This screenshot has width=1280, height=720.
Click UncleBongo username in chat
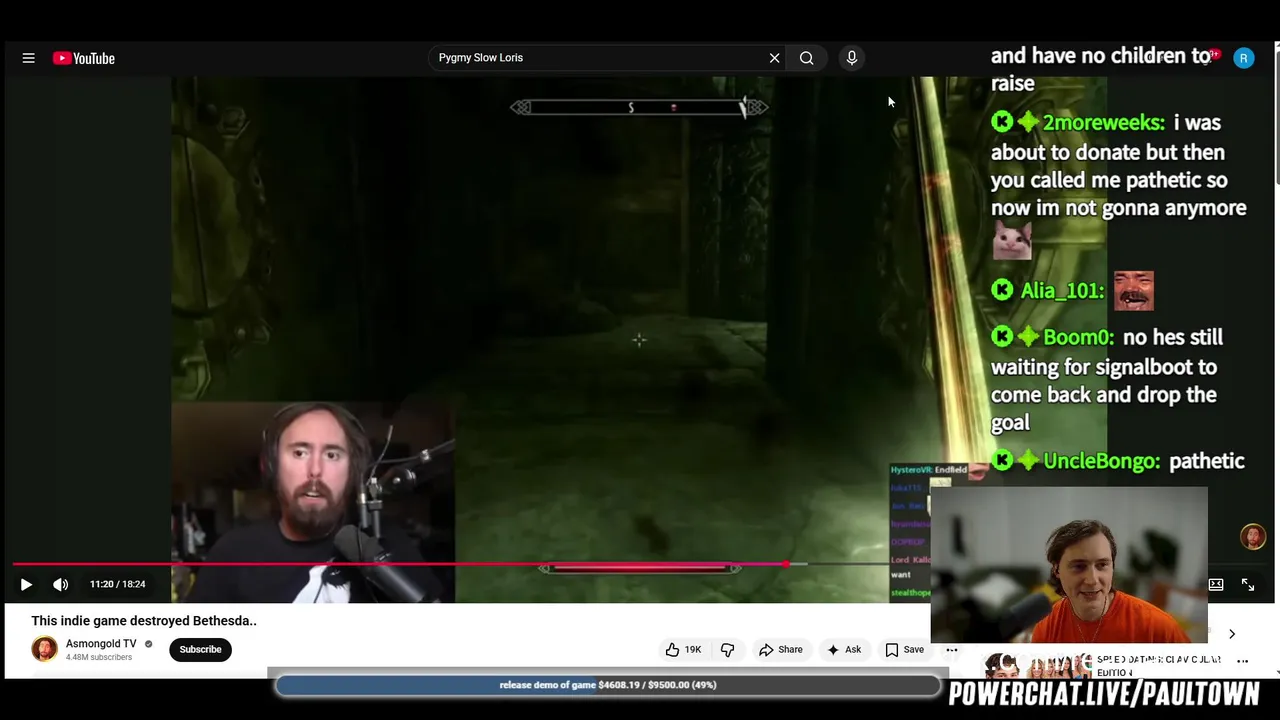[x=1101, y=461]
